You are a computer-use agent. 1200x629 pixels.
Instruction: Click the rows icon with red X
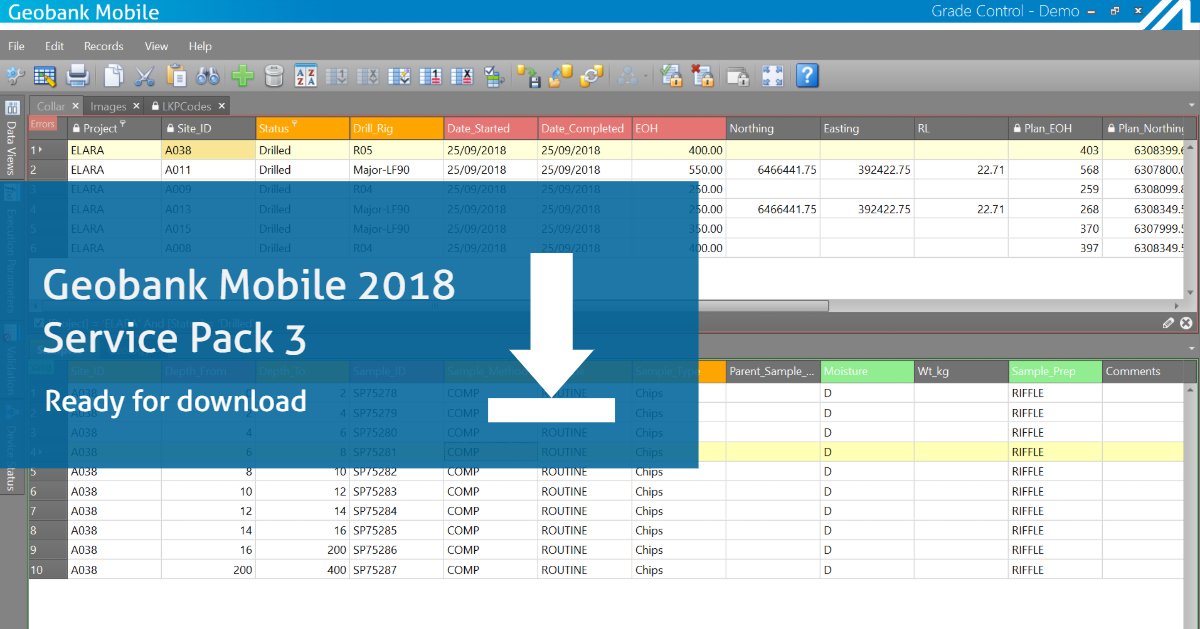[462, 75]
